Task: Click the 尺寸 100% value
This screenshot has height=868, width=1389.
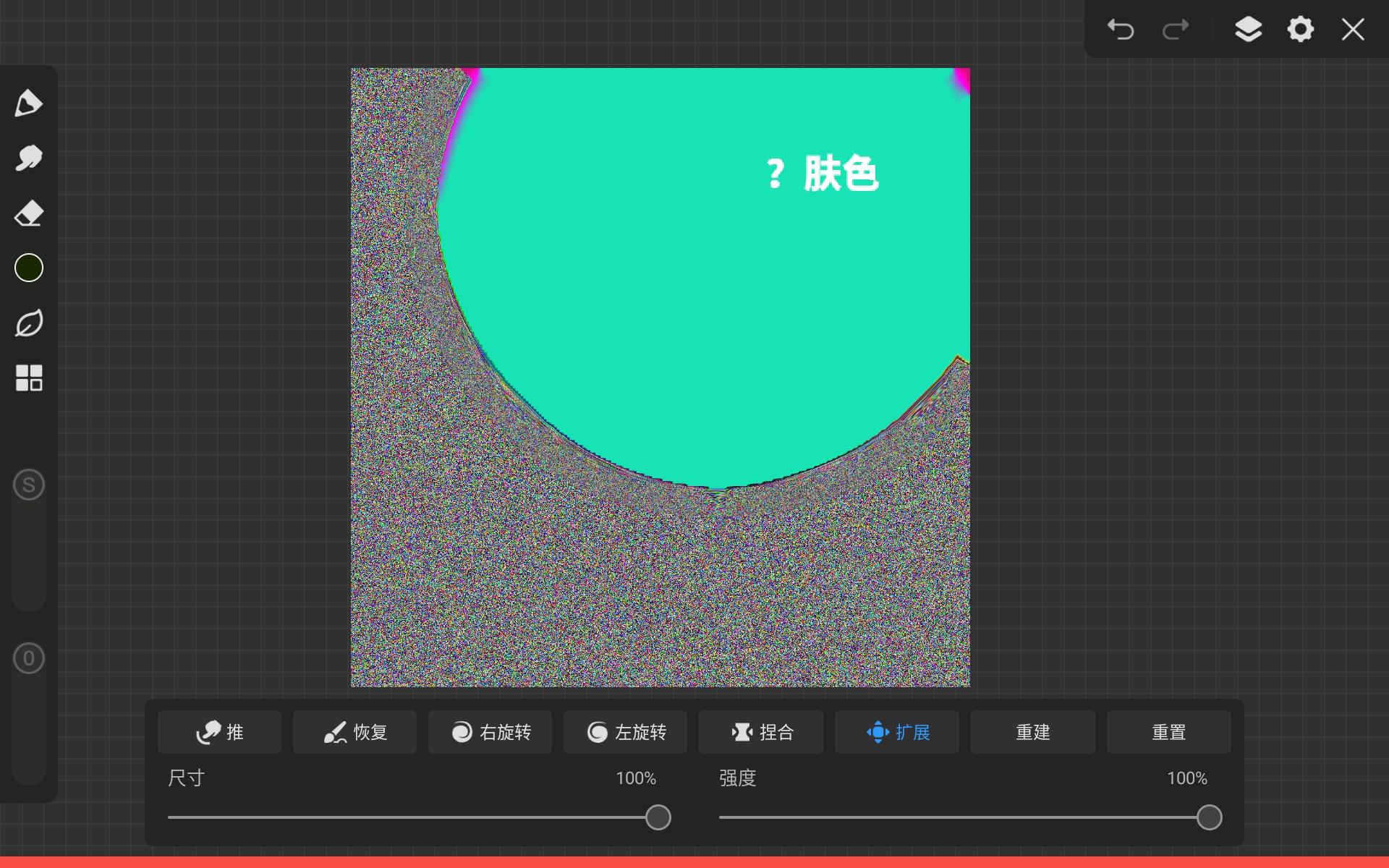Action: pyautogui.click(x=636, y=778)
